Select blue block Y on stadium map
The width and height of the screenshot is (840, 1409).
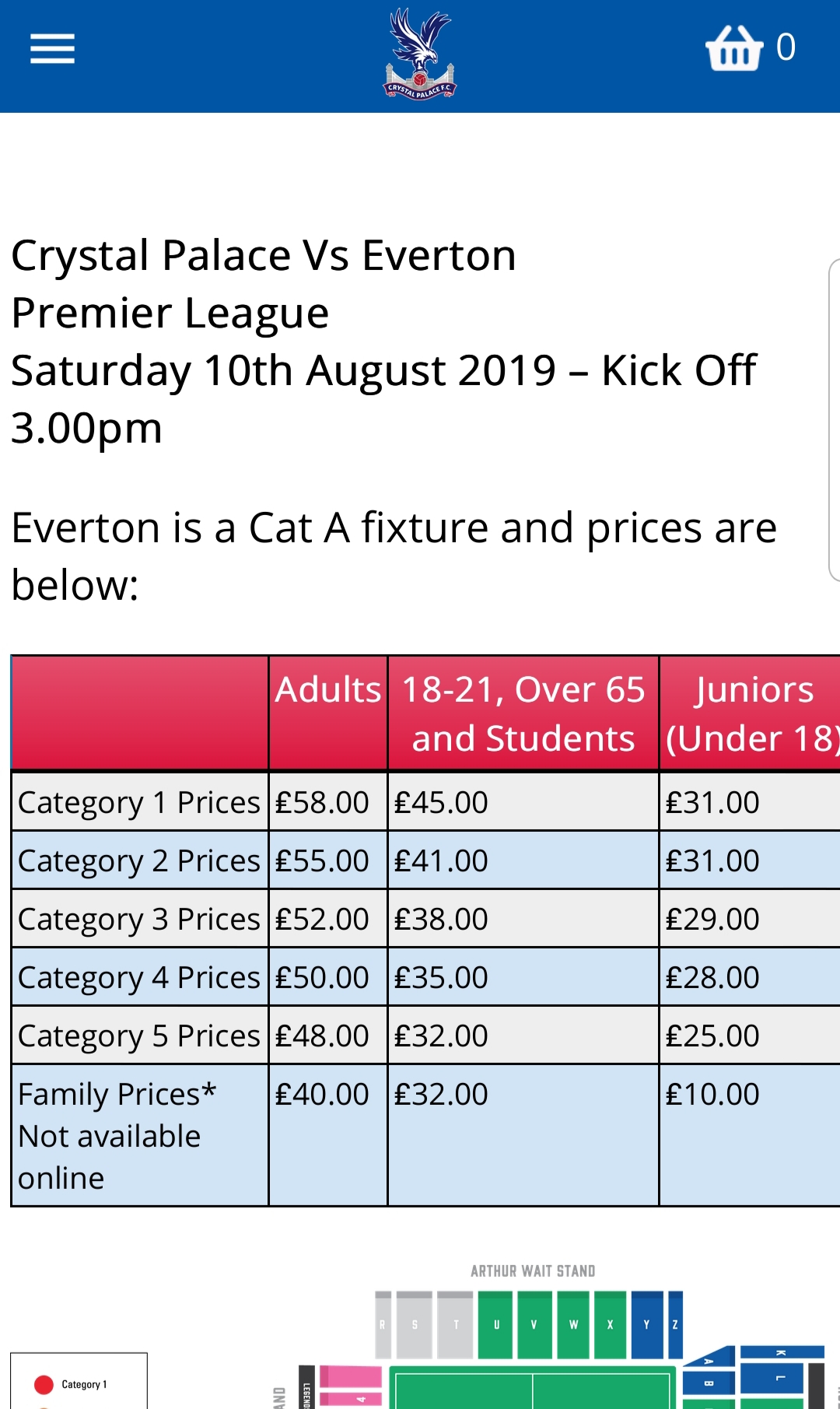646,1324
